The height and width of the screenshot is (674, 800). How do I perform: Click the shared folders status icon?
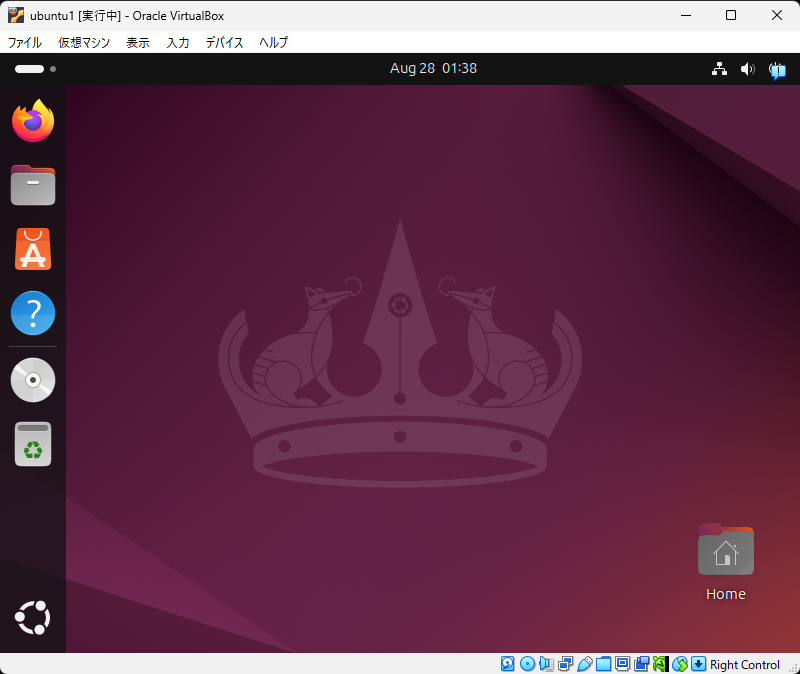pos(604,664)
